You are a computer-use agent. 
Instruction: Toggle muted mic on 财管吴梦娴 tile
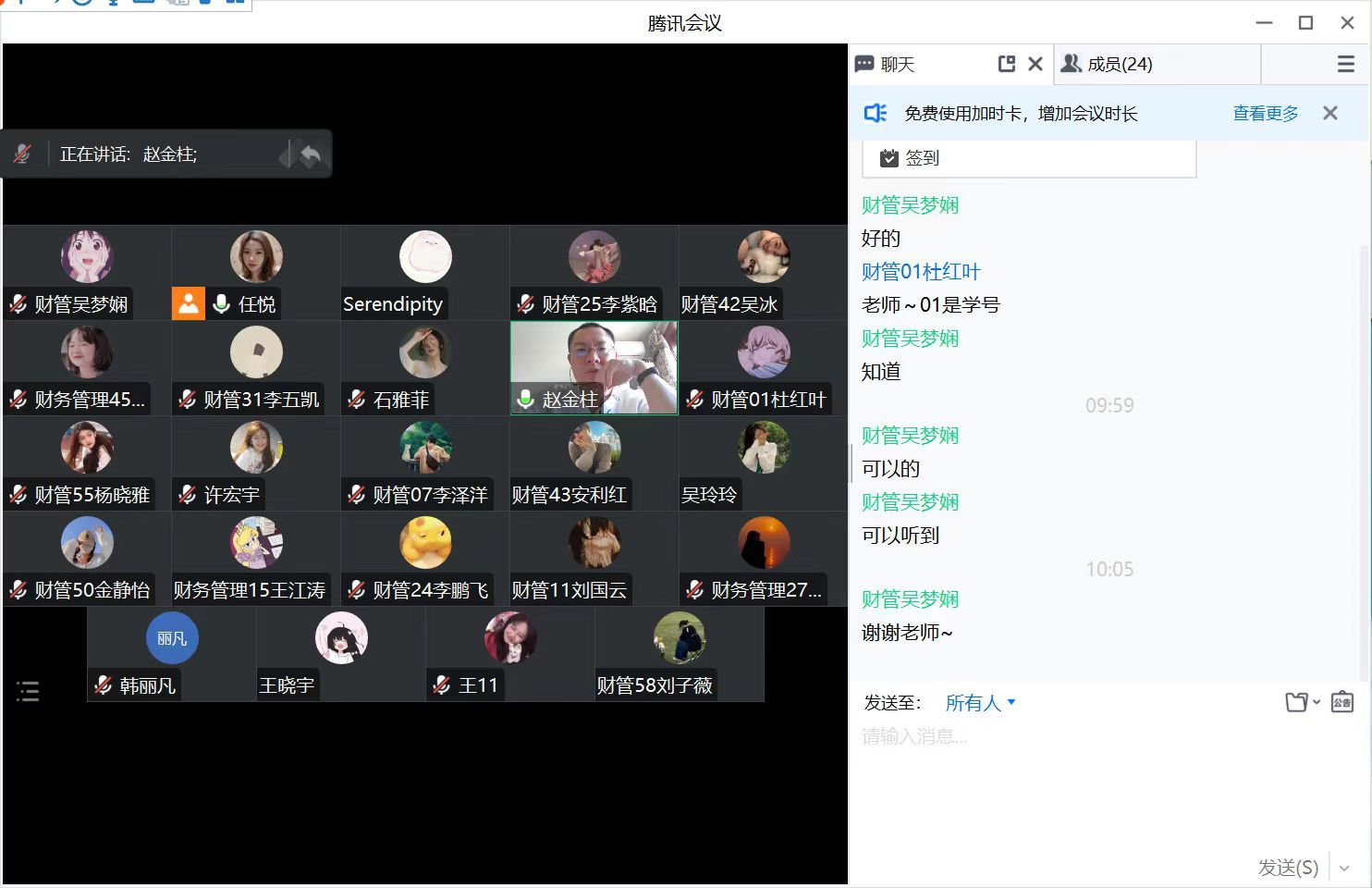(18, 303)
